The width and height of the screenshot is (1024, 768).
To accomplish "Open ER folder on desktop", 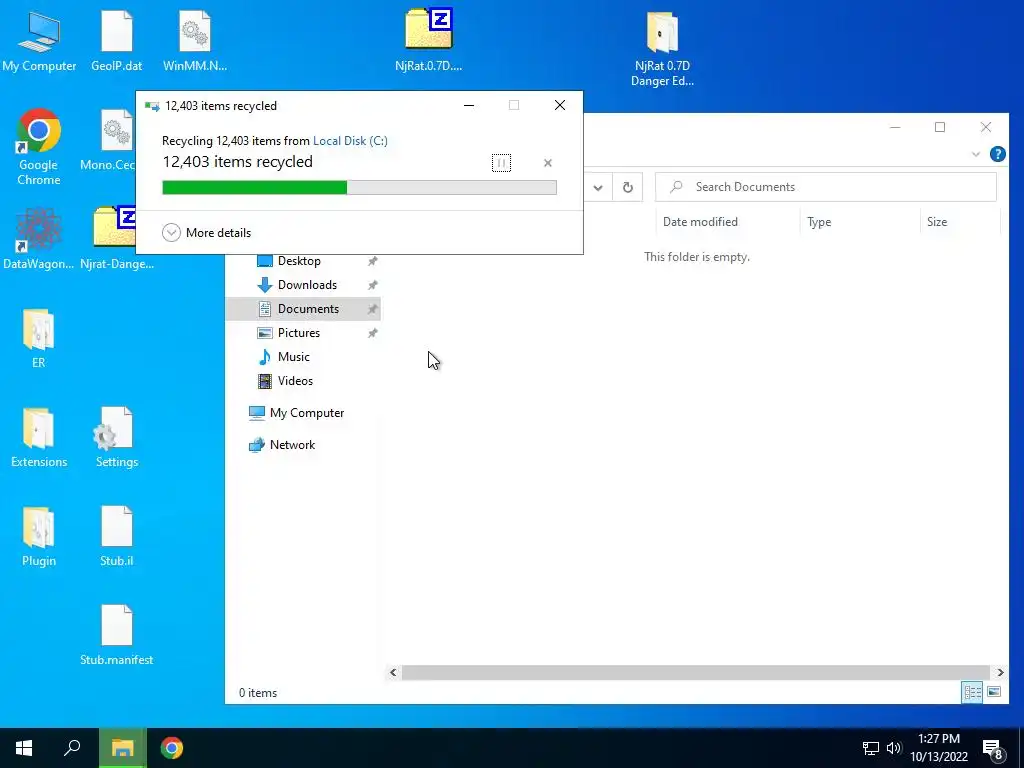I will point(39,338).
